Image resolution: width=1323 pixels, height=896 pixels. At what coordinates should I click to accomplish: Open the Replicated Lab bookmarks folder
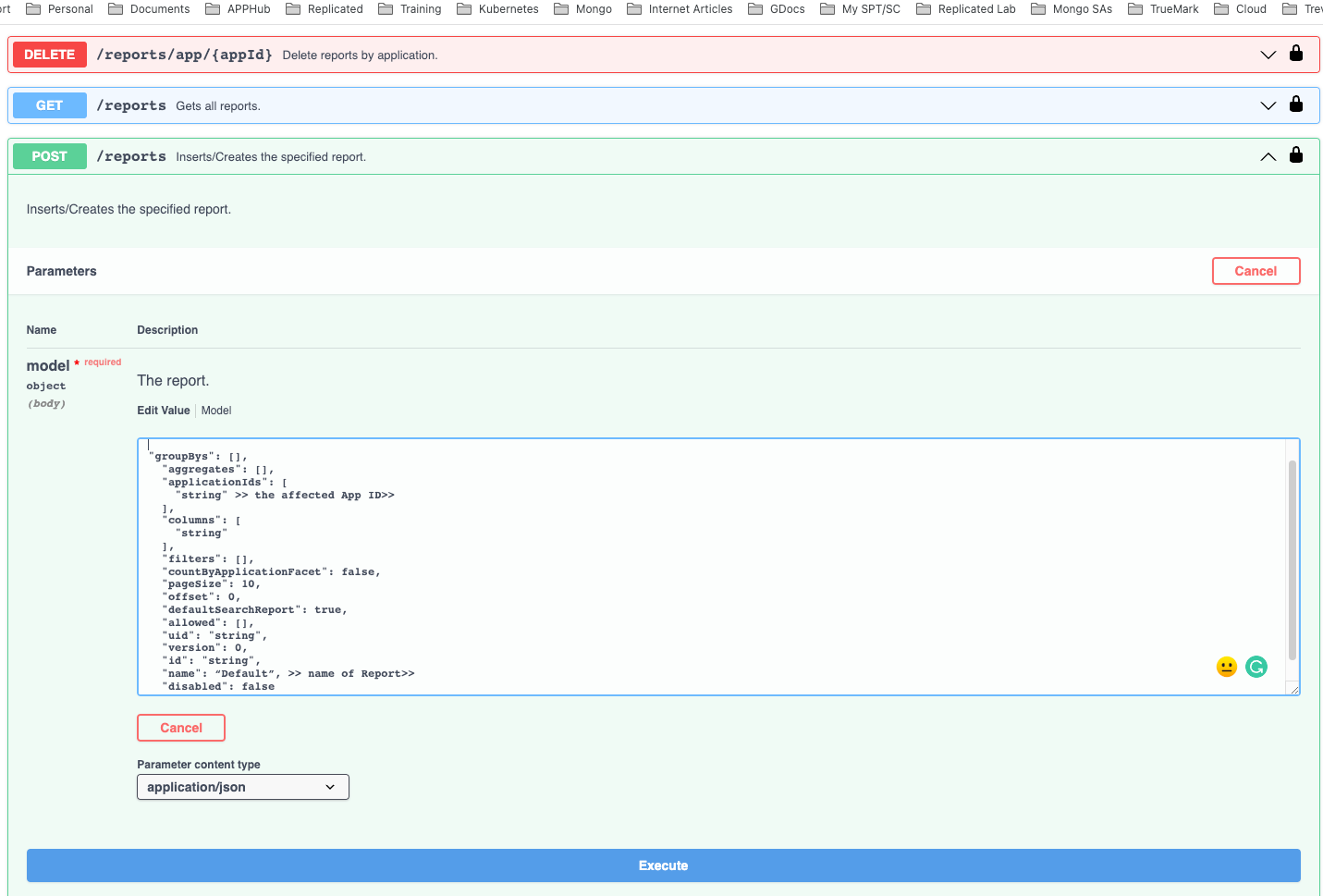[x=966, y=9]
